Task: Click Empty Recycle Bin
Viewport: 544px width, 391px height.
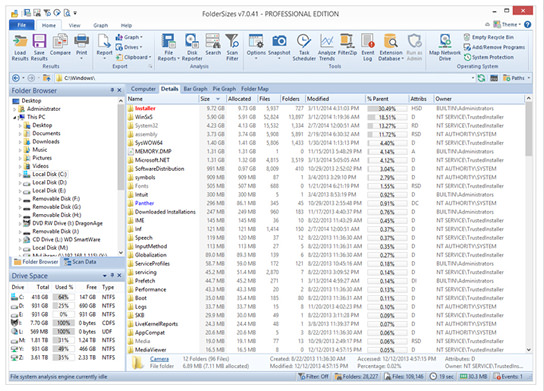Action: point(488,37)
